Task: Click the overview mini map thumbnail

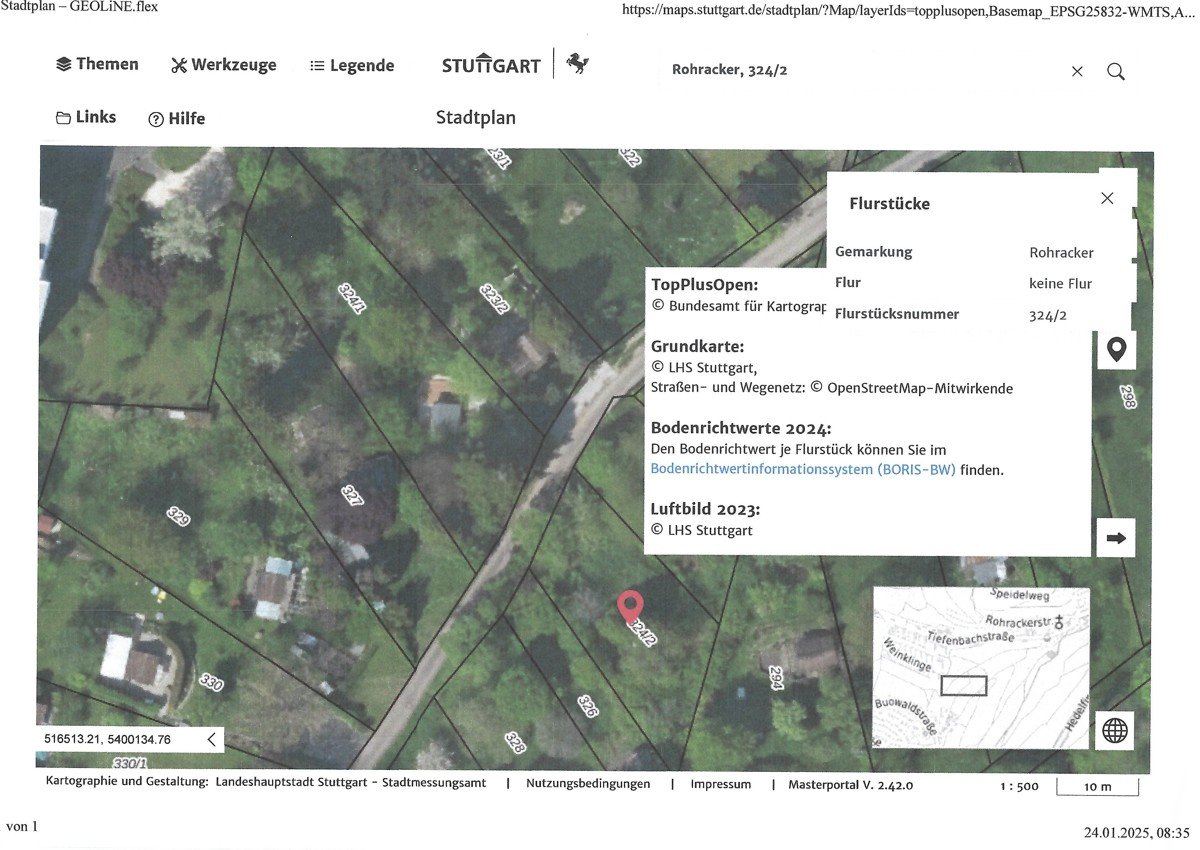Action: tap(981, 667)
